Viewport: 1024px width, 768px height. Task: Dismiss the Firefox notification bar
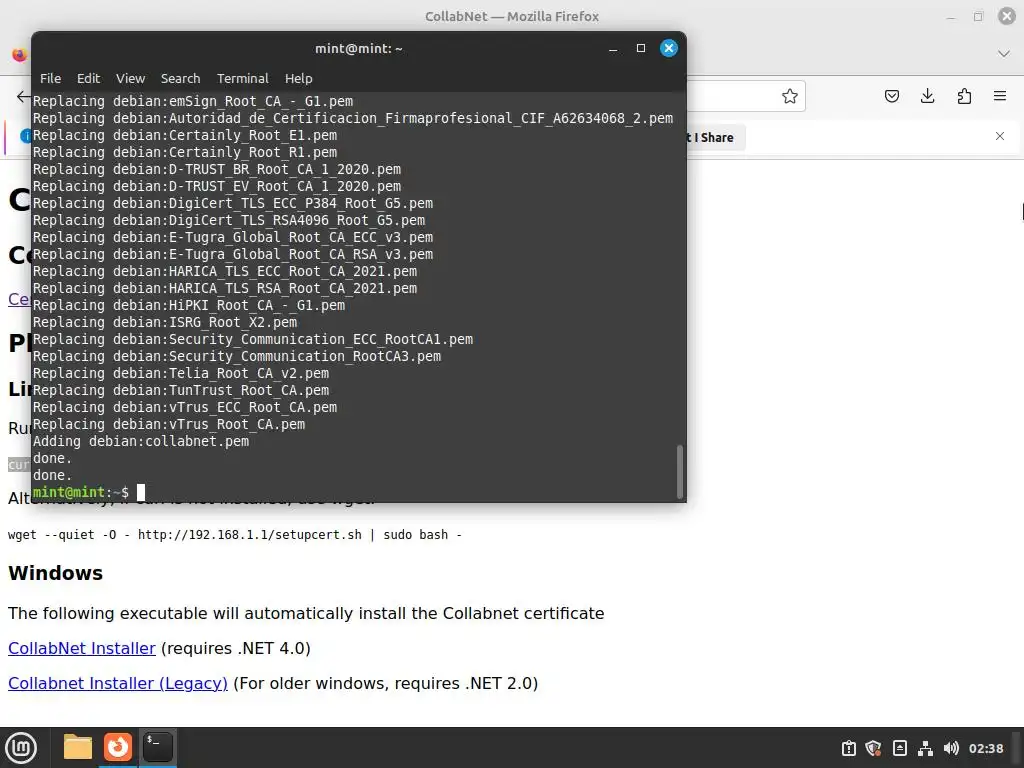(1000, 136)
